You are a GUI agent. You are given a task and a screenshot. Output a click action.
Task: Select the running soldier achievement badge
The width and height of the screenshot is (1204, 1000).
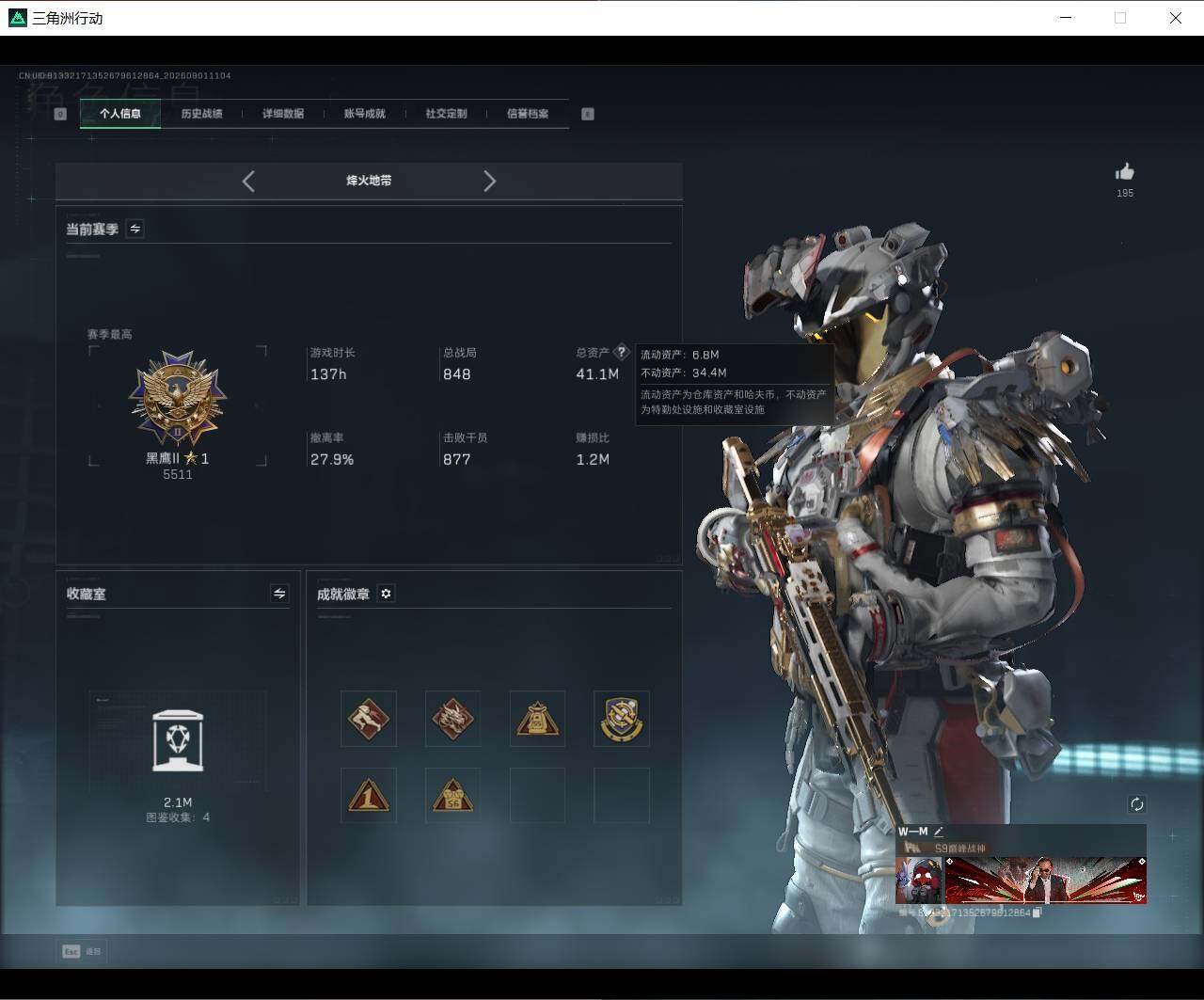369,719
